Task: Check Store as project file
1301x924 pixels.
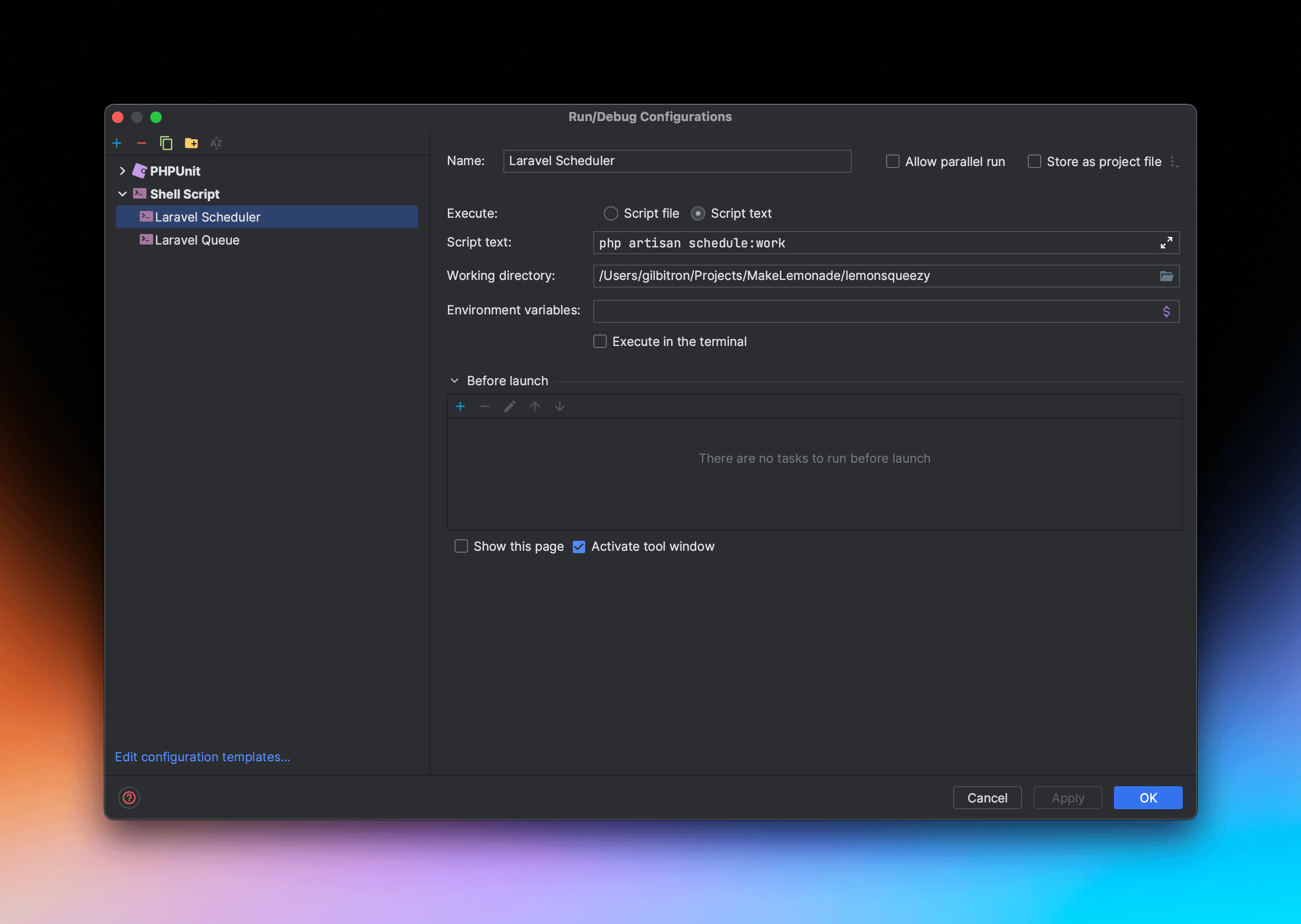Action: [x=1035, y=162]
